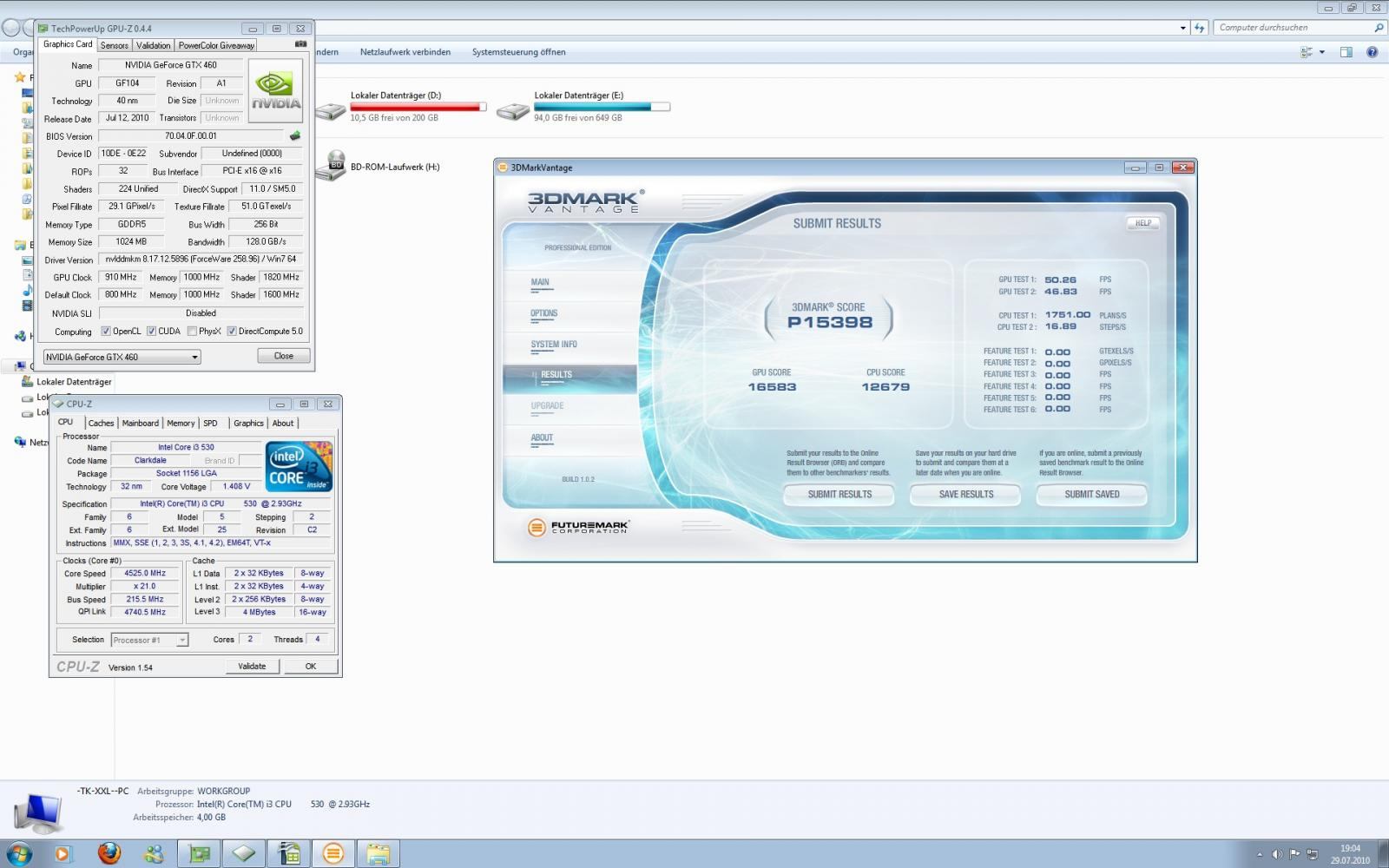The height and width of the screenshot is (868, 1389).
Task: Switch to the Memory tab in CPU-Z
Action: (181, 423)
